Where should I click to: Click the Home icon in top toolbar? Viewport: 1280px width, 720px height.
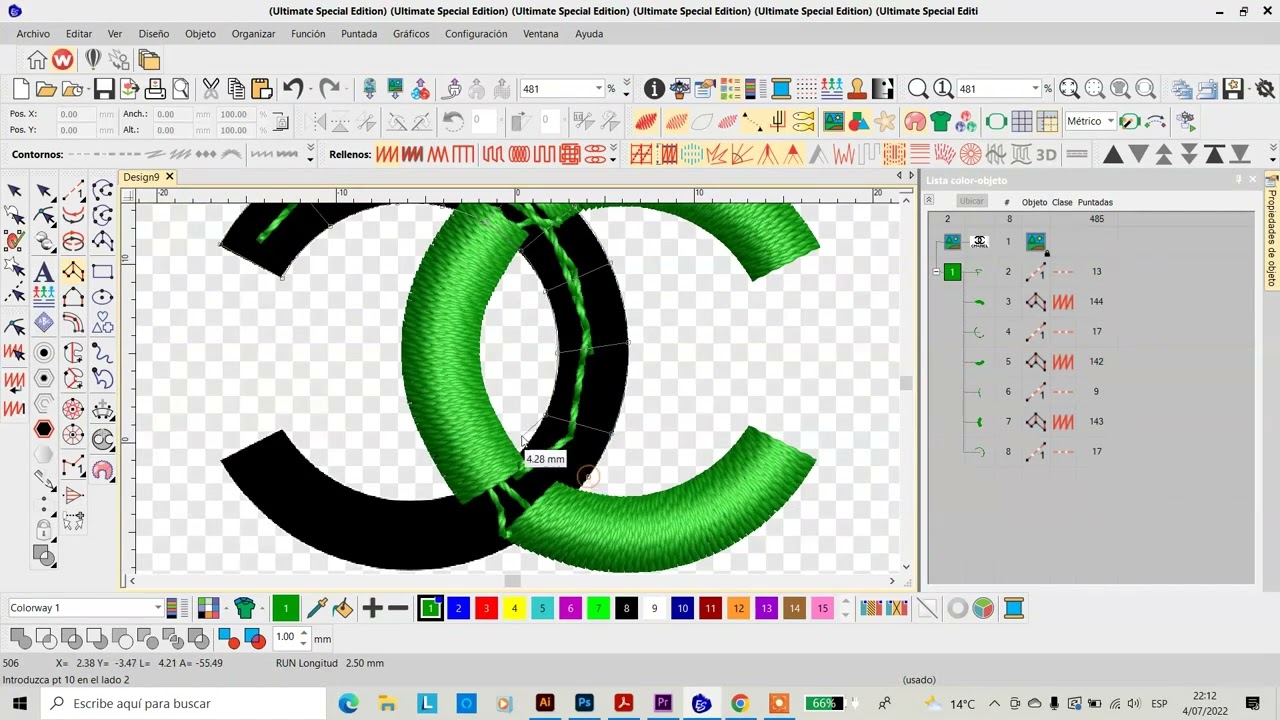coord(37,60)
